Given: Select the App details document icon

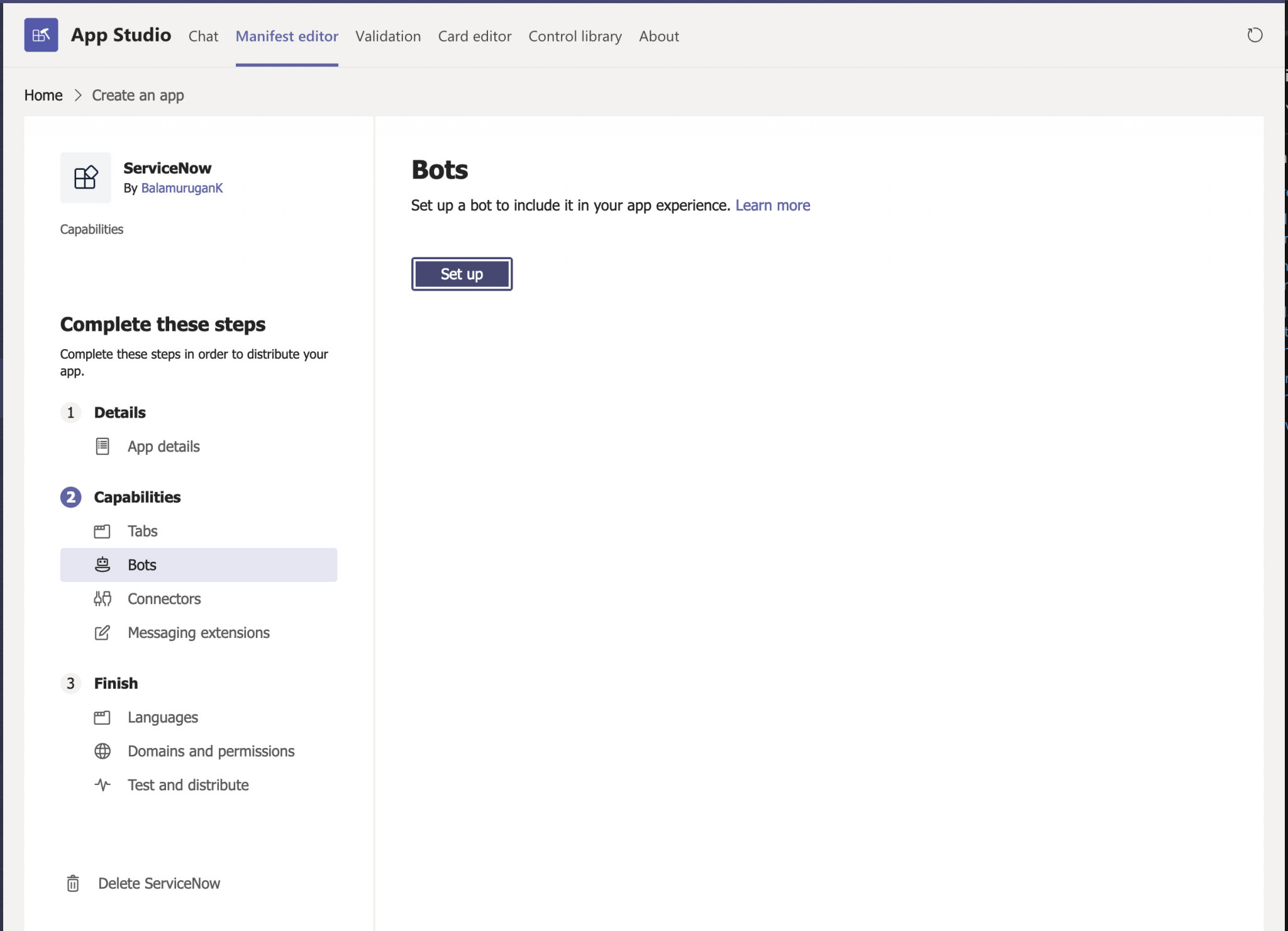Looking at the screenshot, I should click(103, 446).
